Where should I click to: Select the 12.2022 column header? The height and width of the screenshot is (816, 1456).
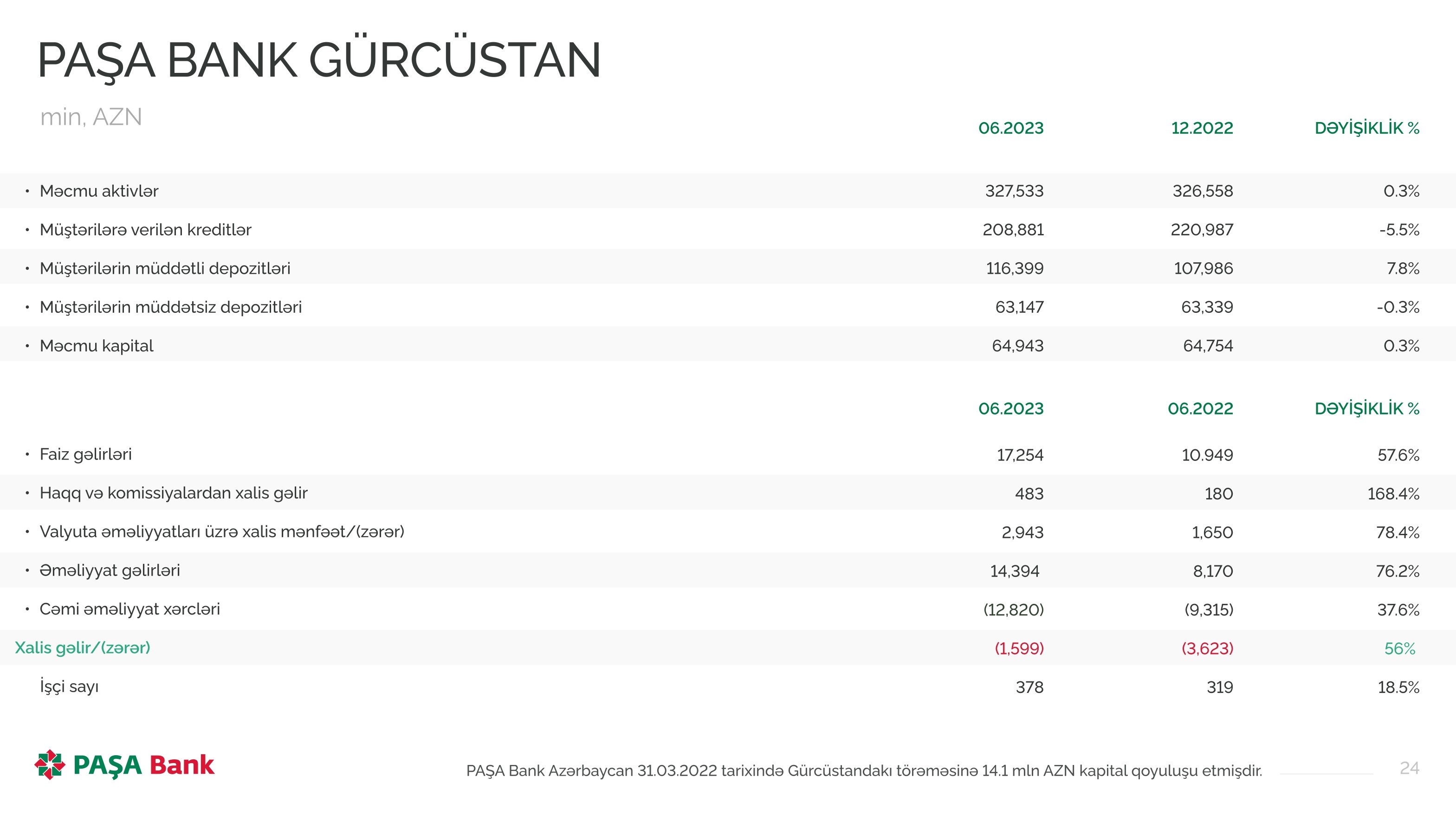tap(1202, 128)
